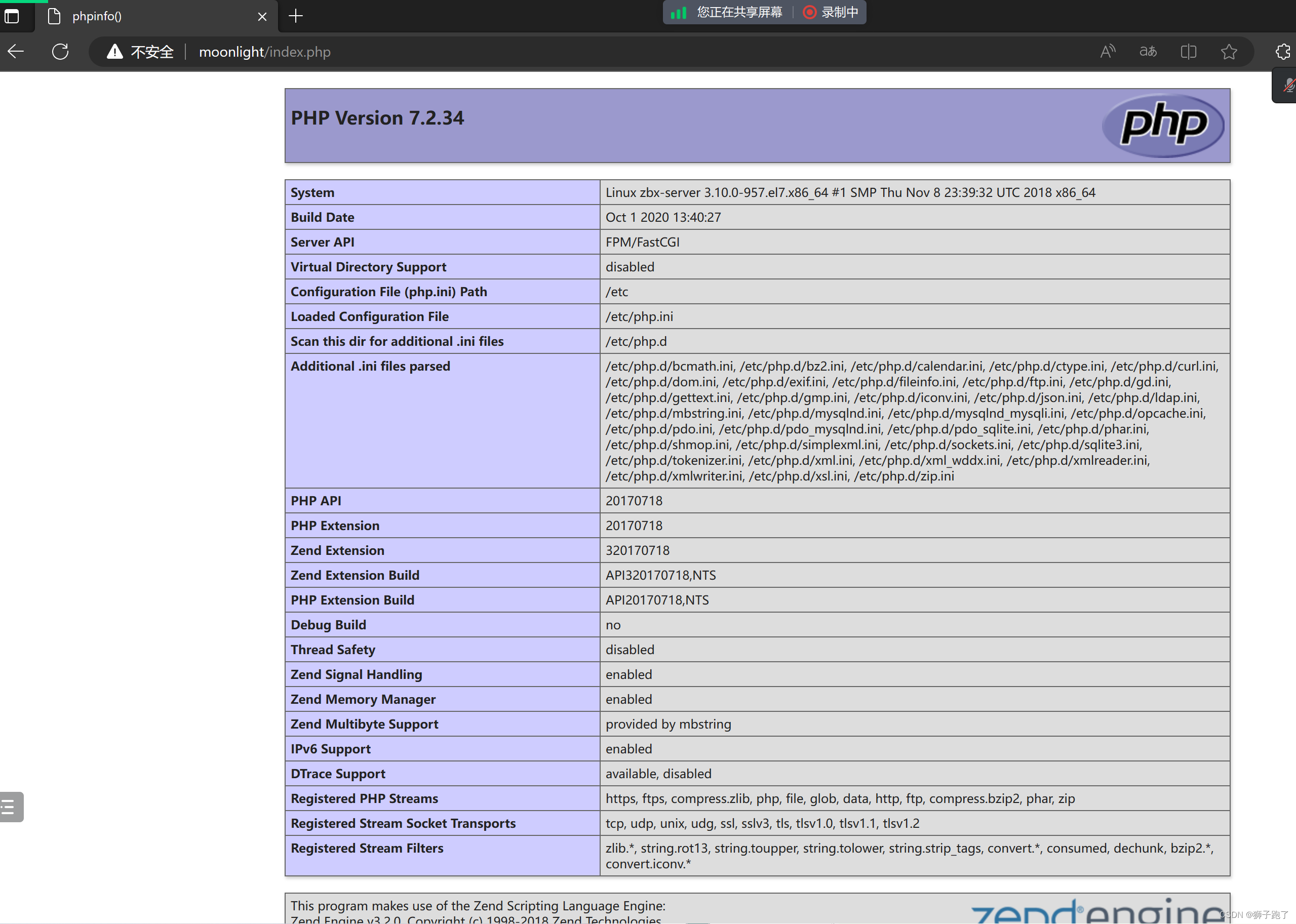Image resolution: width=1296 pixels, height=924 pixels.
Task: Click Zend Memory Manager label
Action: click(x=363, y=699)
